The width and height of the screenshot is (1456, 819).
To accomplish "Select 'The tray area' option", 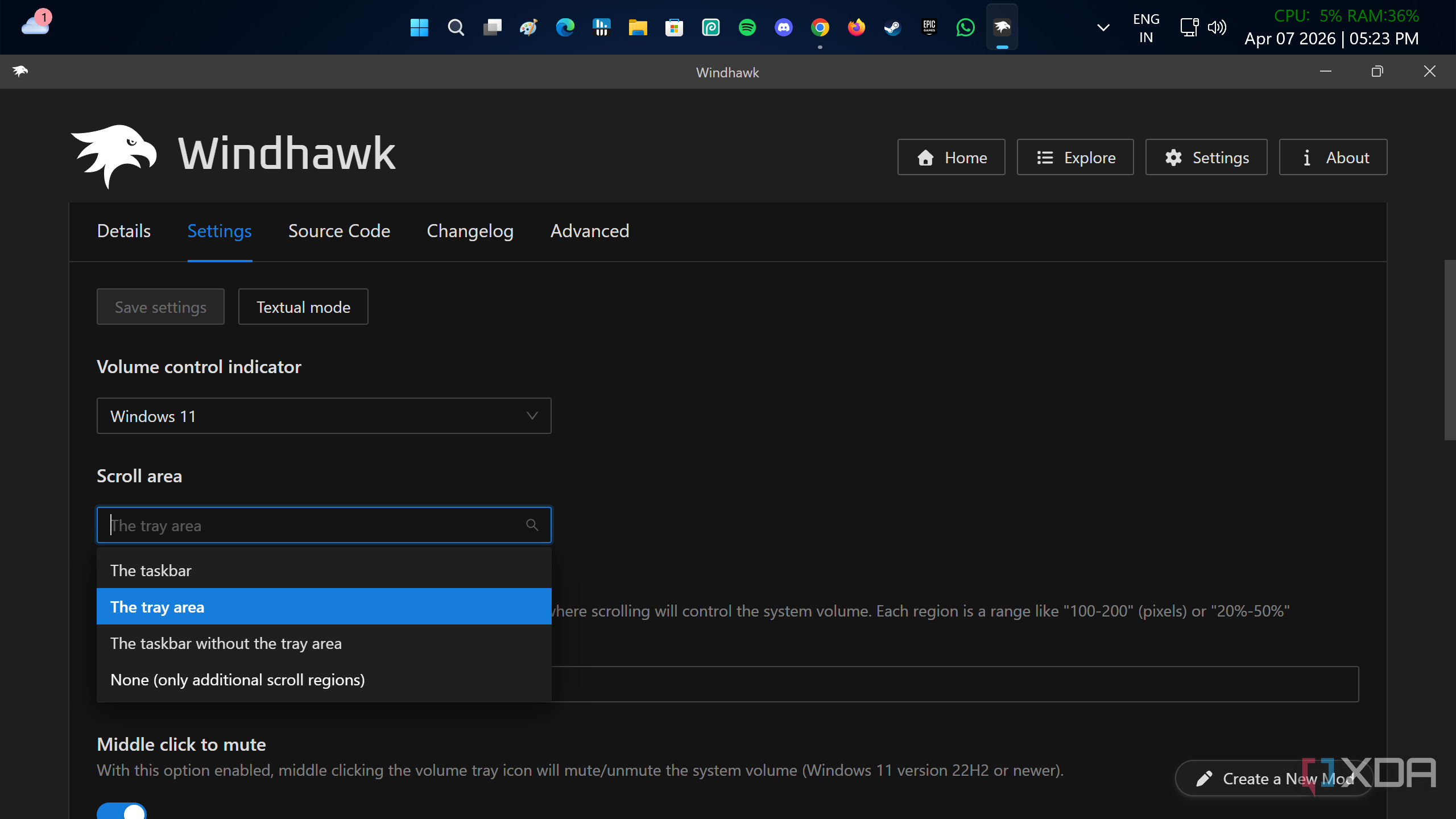I will (324, 607).
